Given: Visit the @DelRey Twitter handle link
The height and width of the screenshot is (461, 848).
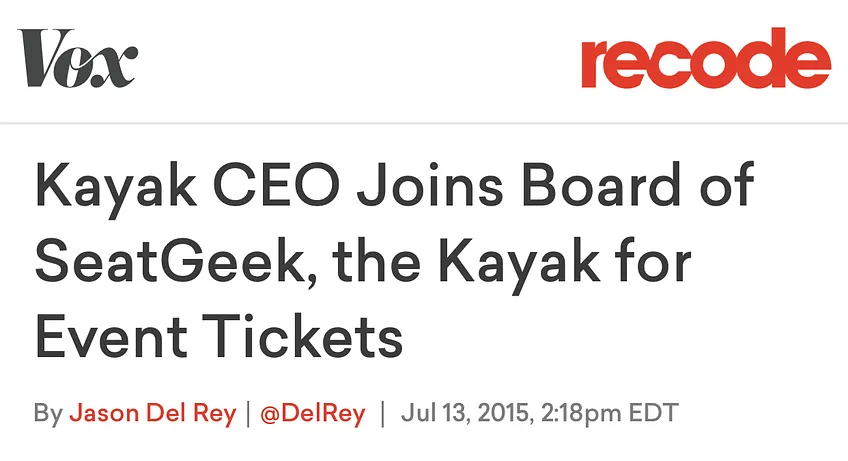Looking at the screenshot, I should (313, 413).
